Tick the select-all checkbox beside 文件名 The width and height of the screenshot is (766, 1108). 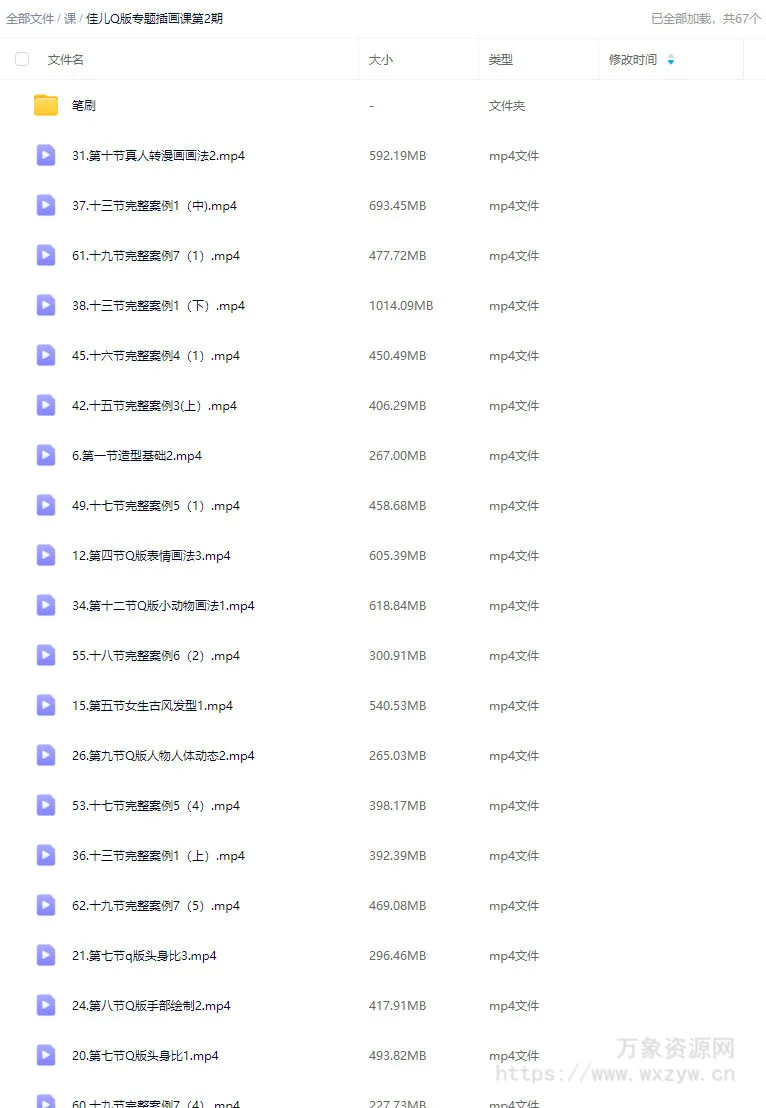coord(22,59)
